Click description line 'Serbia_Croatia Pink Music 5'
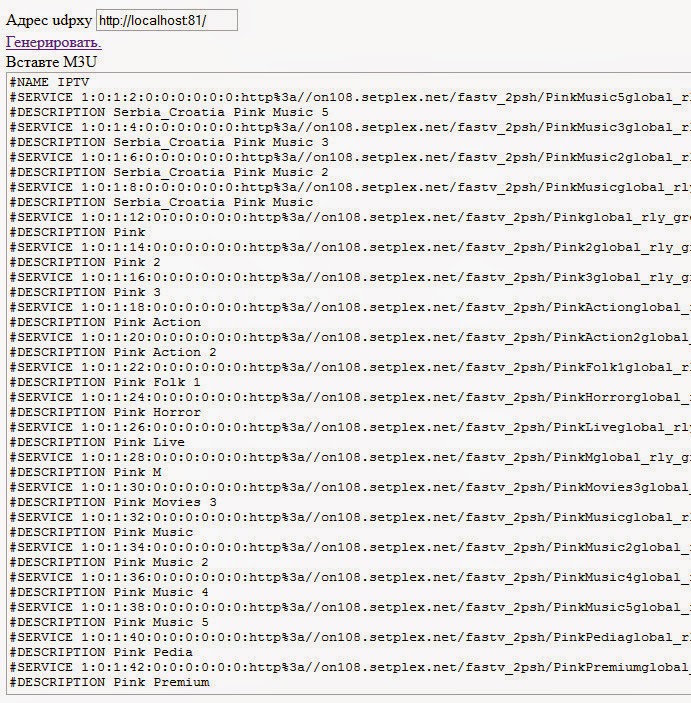This screenshot has width=691, height=703. click(169, 112)
